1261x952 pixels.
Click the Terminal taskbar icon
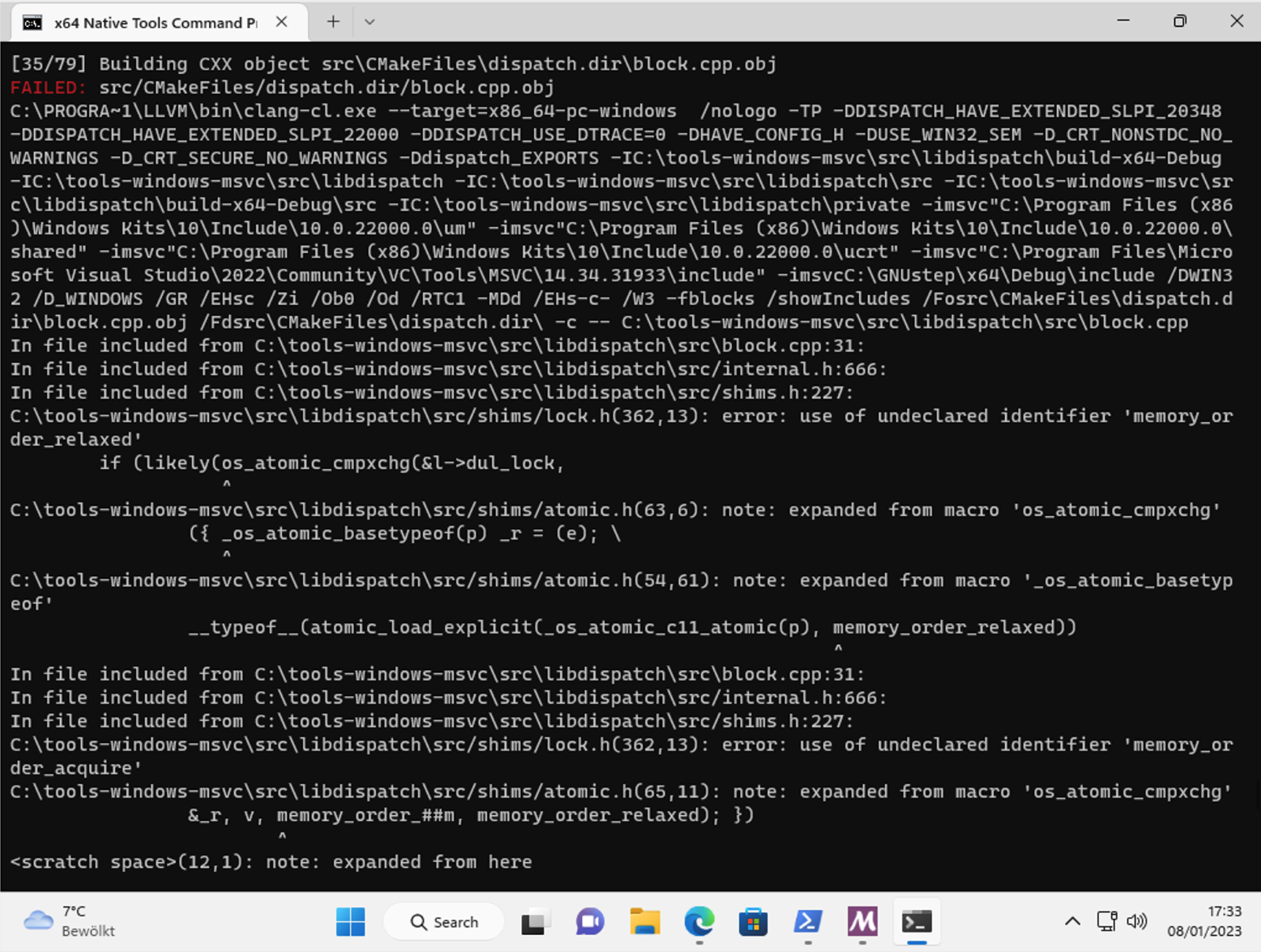pyautogui.click(x=917, y=922)
